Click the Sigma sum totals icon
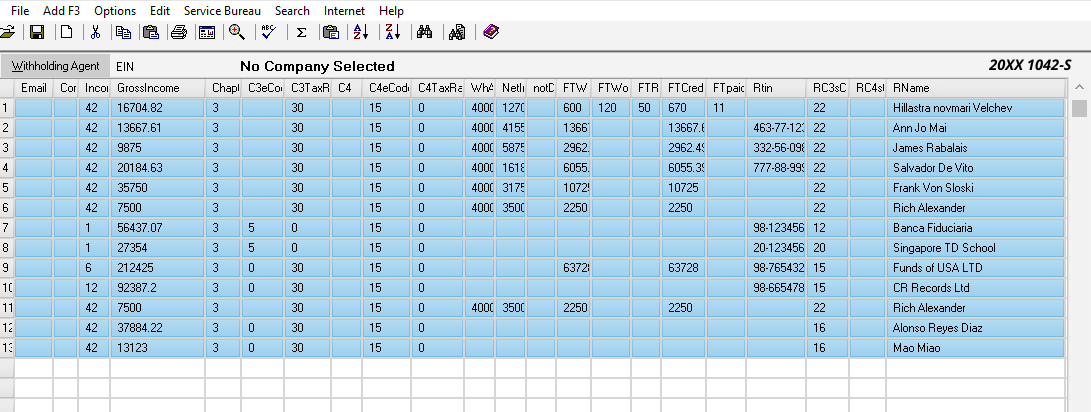This screenshot has height=412, width=1091. pyautogui.click(x=301, y=32)
